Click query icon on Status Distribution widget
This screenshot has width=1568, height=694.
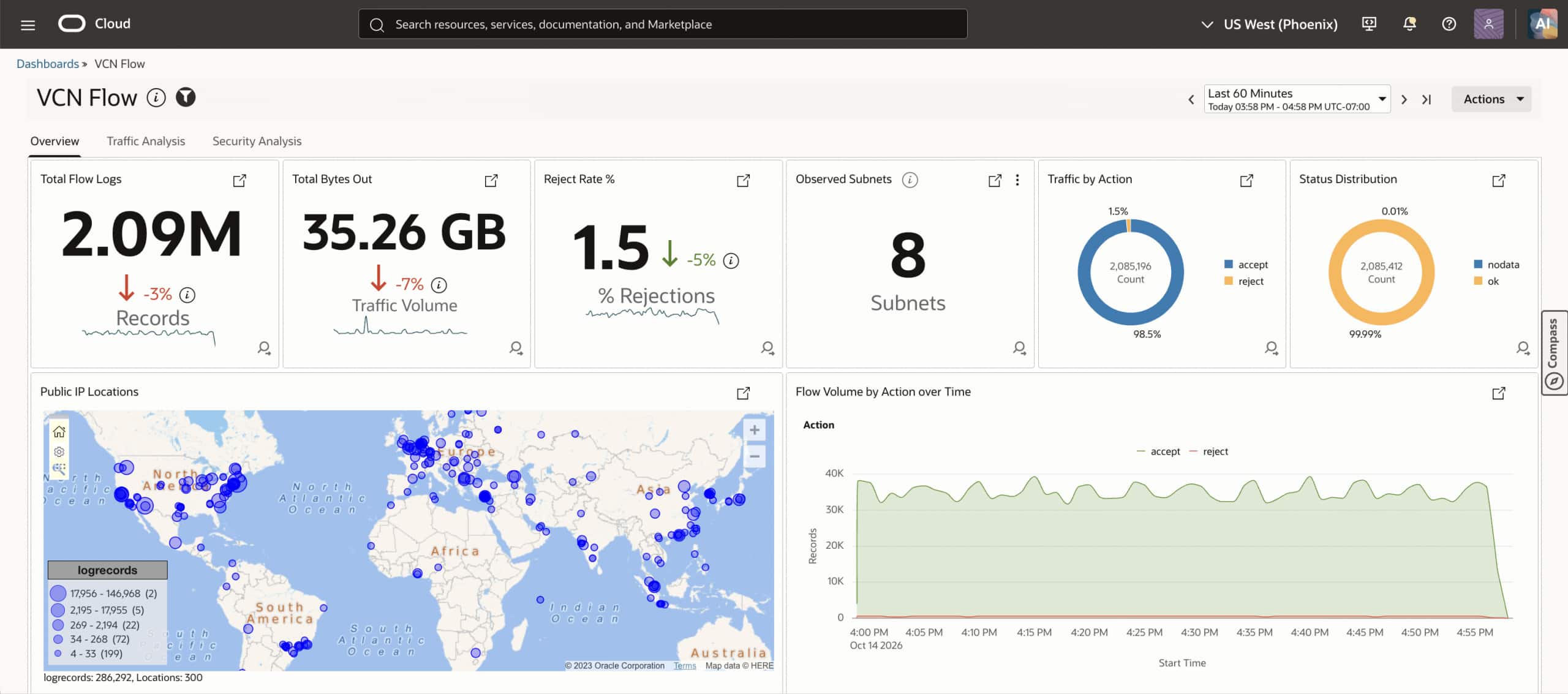(x=1523, y=348)
